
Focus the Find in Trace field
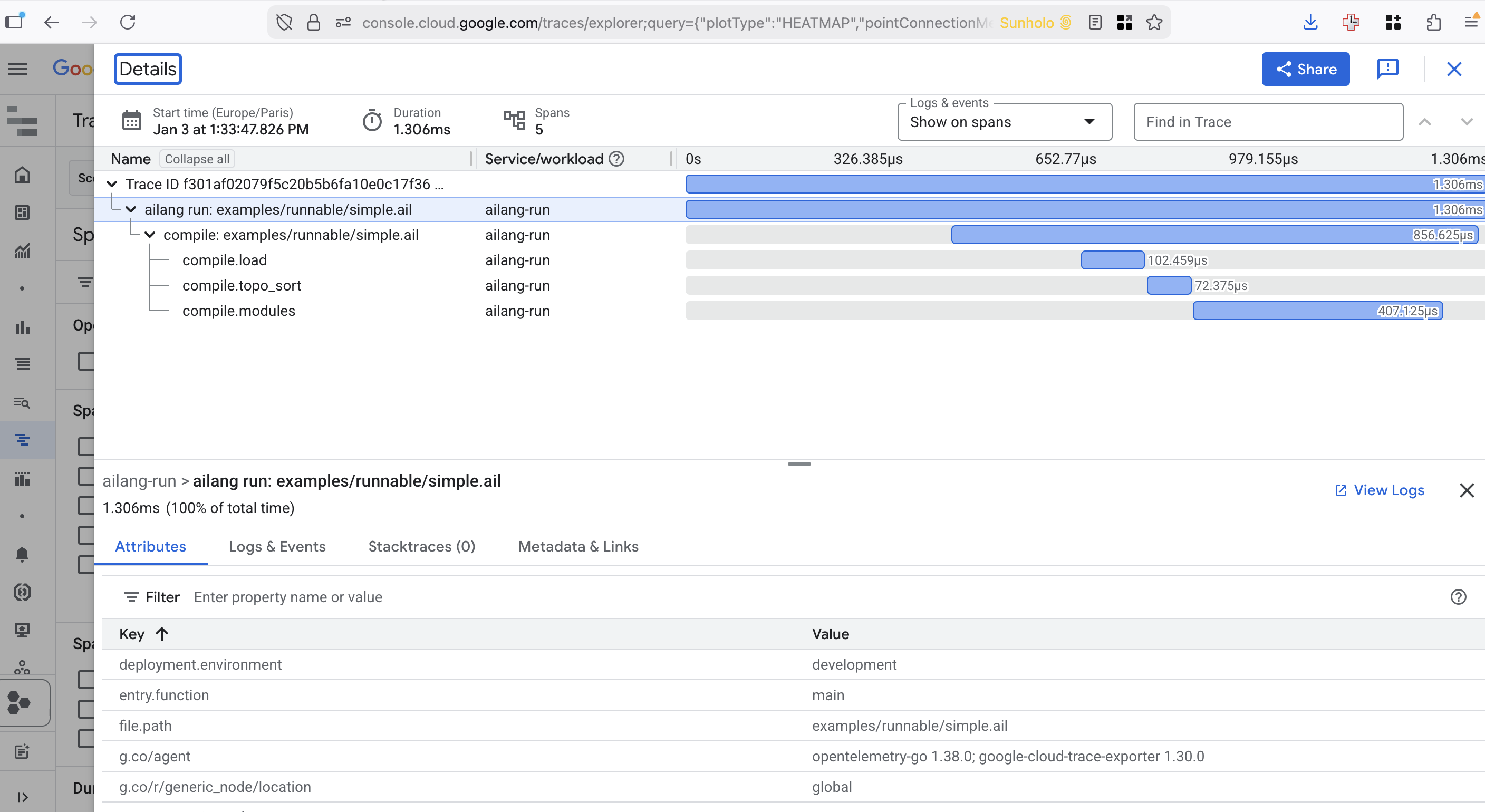[x=1268, y=122]
